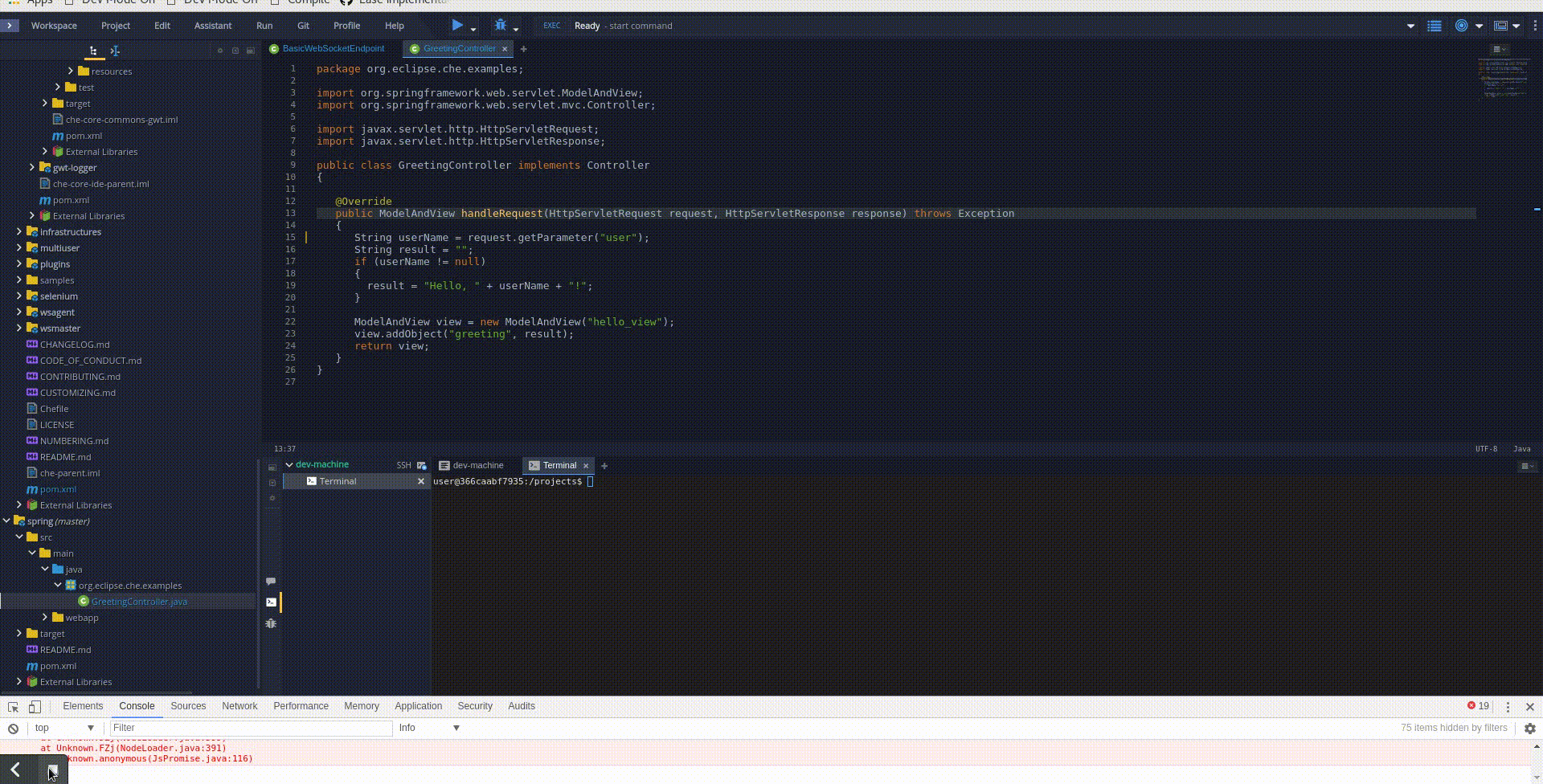Click the Debug bug icon in toolbar
The image size is (1543, 784).
[x=501, y=25]
